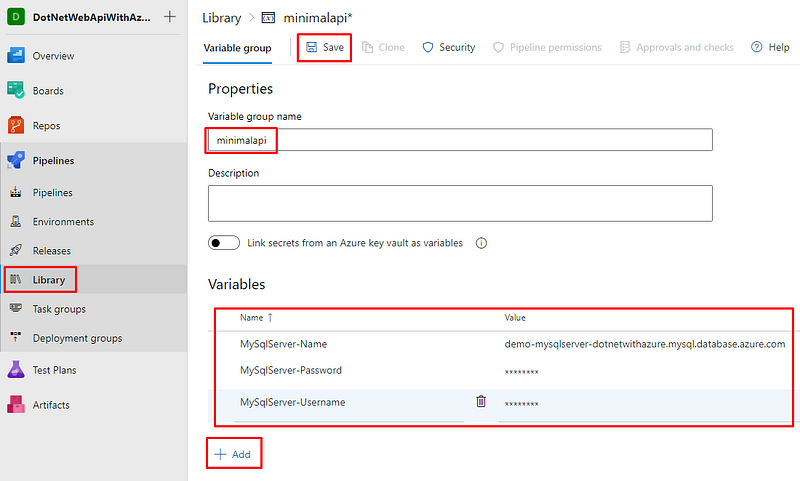Click the DotNetWebApiWithAz project avatar icon
This screenshot has width=800, height=481.
coord(16,17)
